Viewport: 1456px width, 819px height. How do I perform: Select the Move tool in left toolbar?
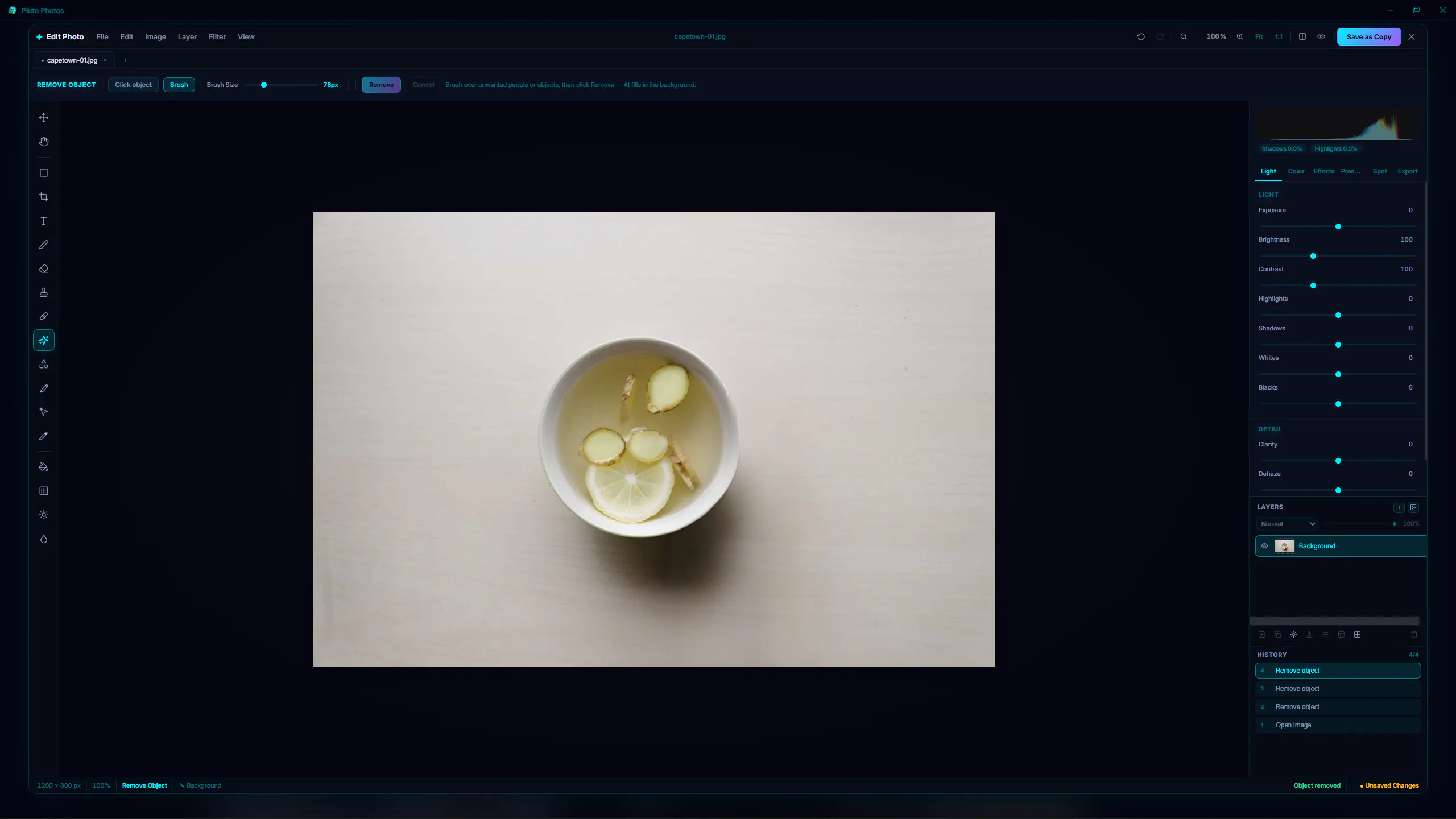point(44,118)
